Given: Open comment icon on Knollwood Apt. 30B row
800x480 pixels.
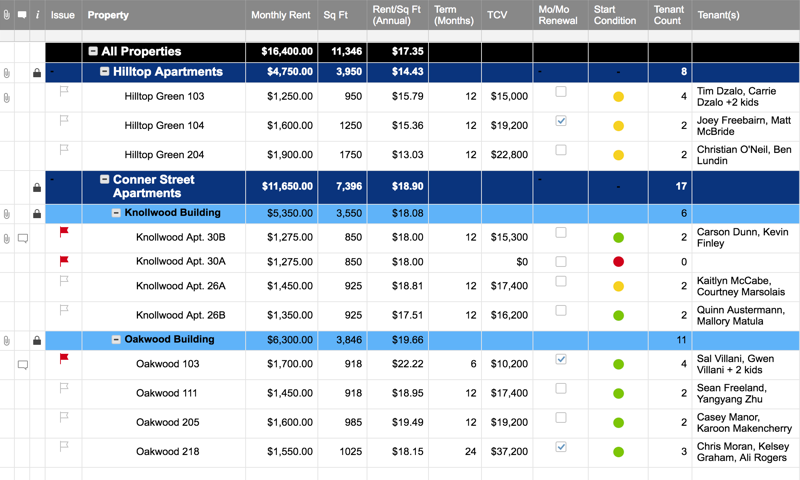Looking at the screenshot, I should [x=22, y=238].
